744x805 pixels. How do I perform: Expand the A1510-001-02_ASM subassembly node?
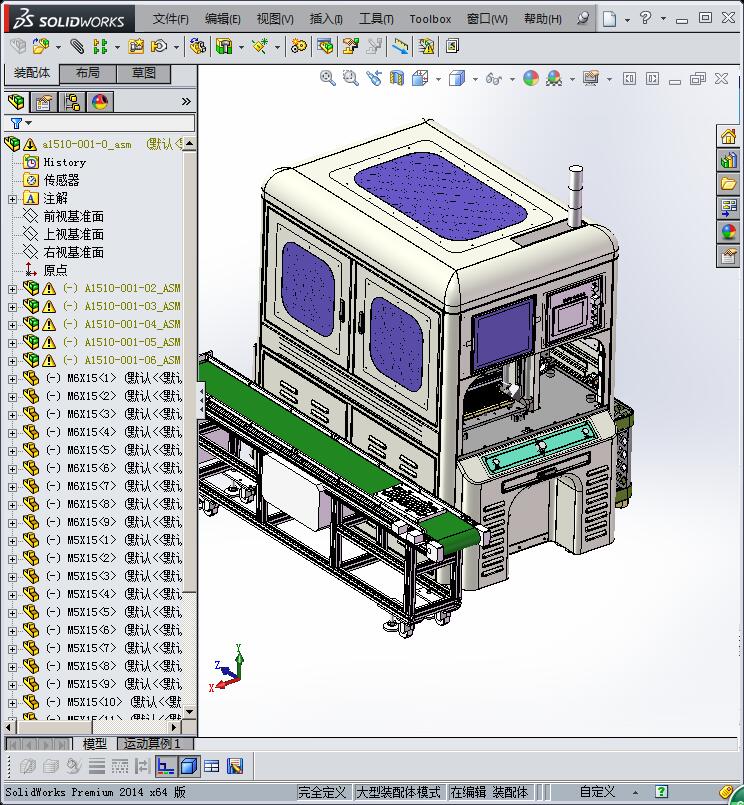coord(12,288)
